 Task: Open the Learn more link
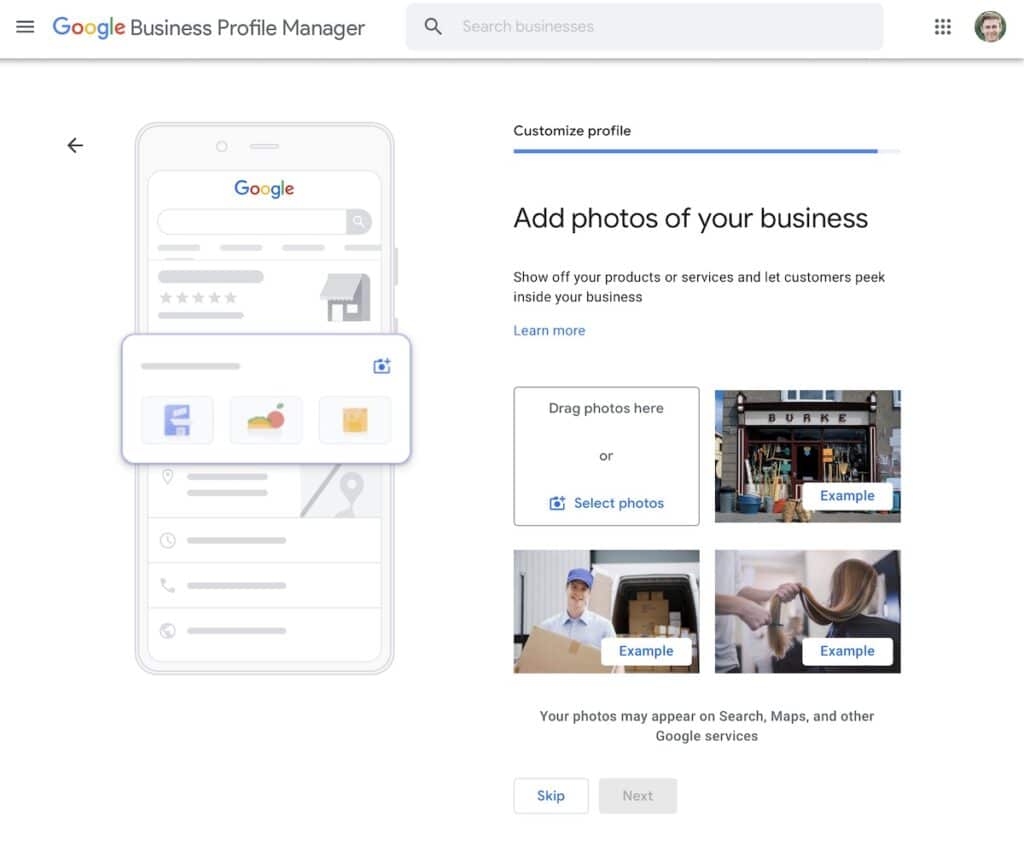click(x=549, y=331)
